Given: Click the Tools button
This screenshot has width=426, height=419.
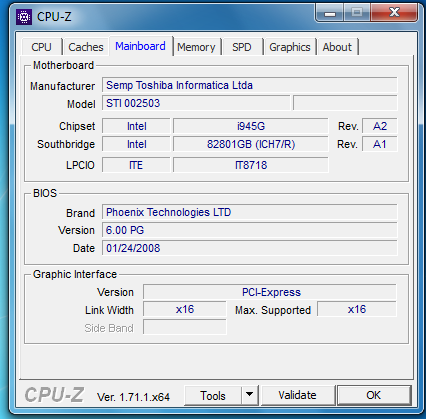Looking at the screenshot, I should 213,396.
